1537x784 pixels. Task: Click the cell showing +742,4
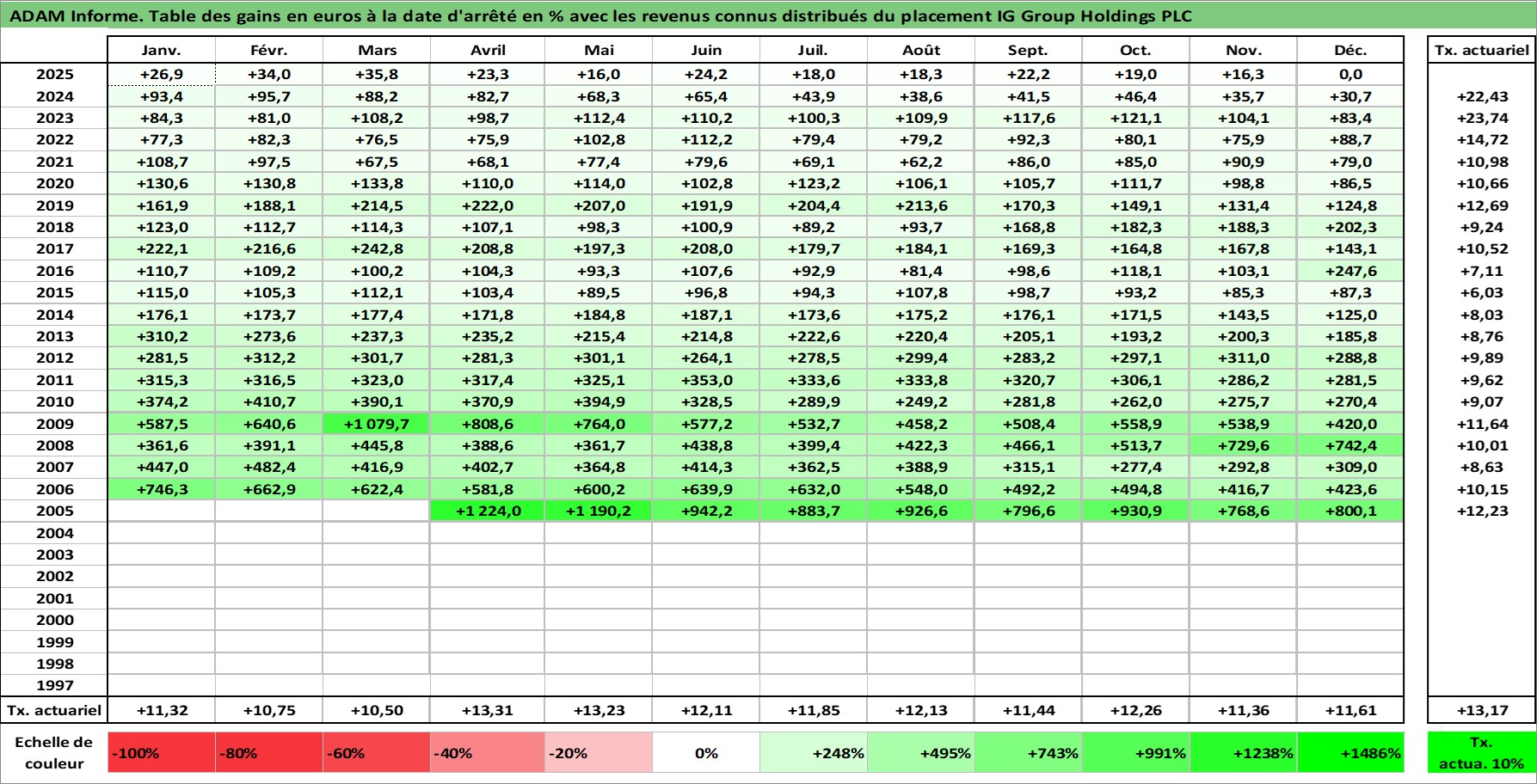[1350, 445]
